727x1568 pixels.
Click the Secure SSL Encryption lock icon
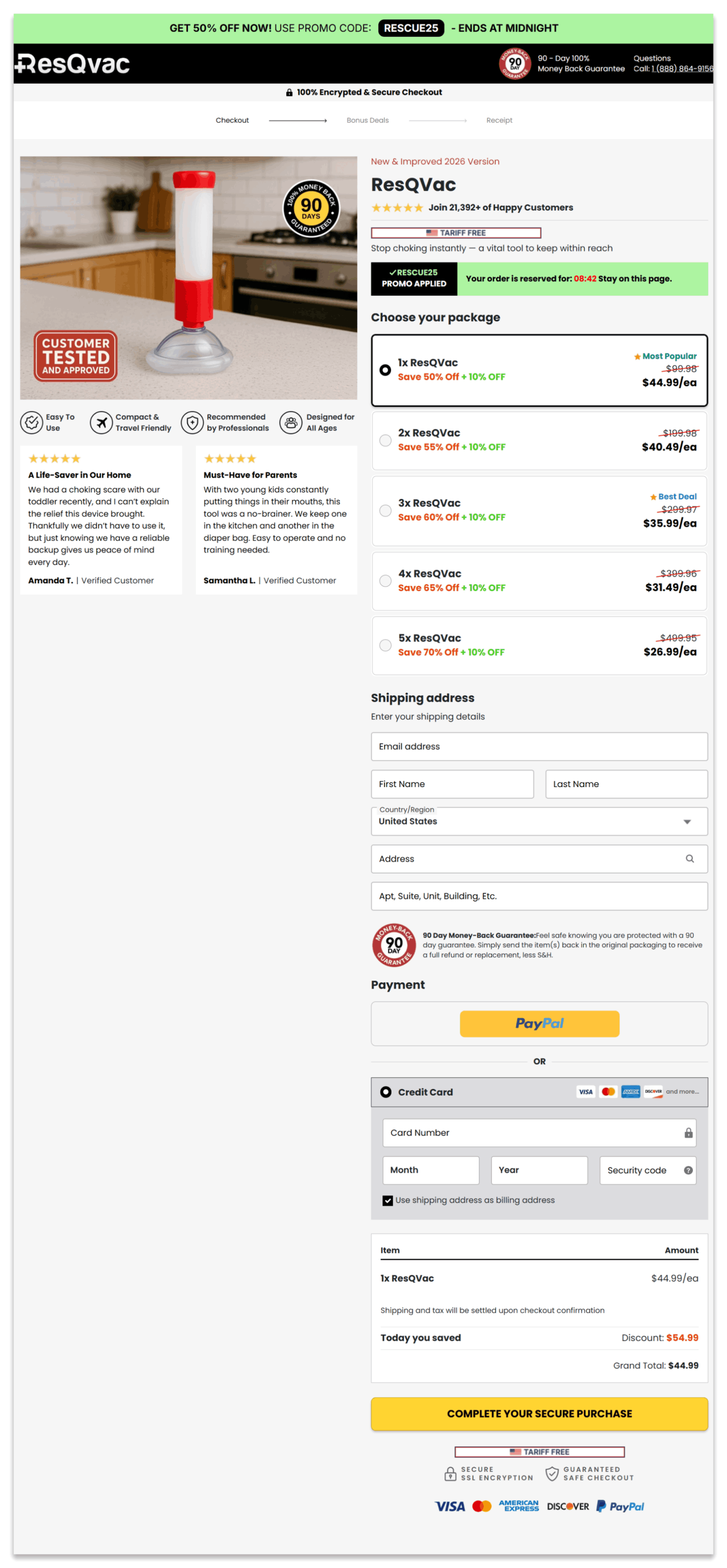[x=450, y=1473]
